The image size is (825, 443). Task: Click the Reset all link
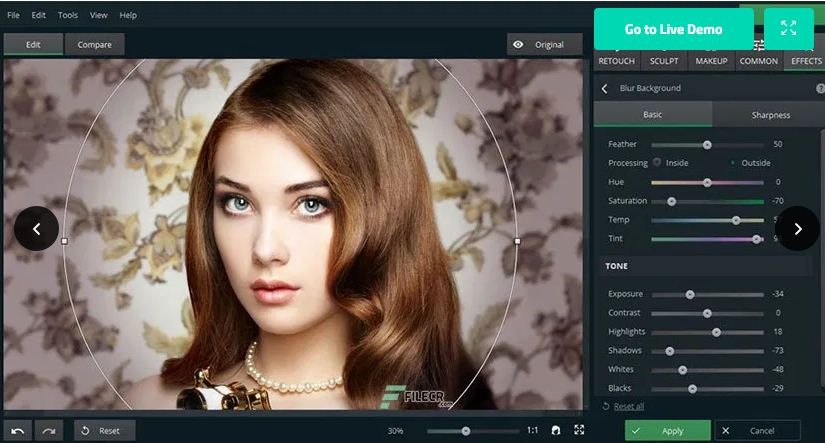click(x=628, y=406)
